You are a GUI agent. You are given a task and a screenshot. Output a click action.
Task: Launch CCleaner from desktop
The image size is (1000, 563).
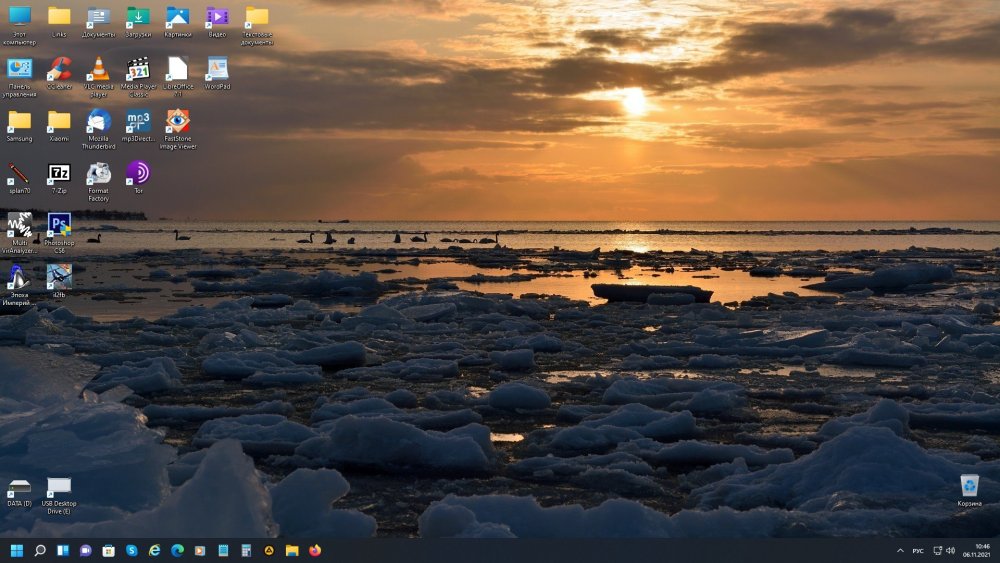pyautogui.click(x=59, y=74)
